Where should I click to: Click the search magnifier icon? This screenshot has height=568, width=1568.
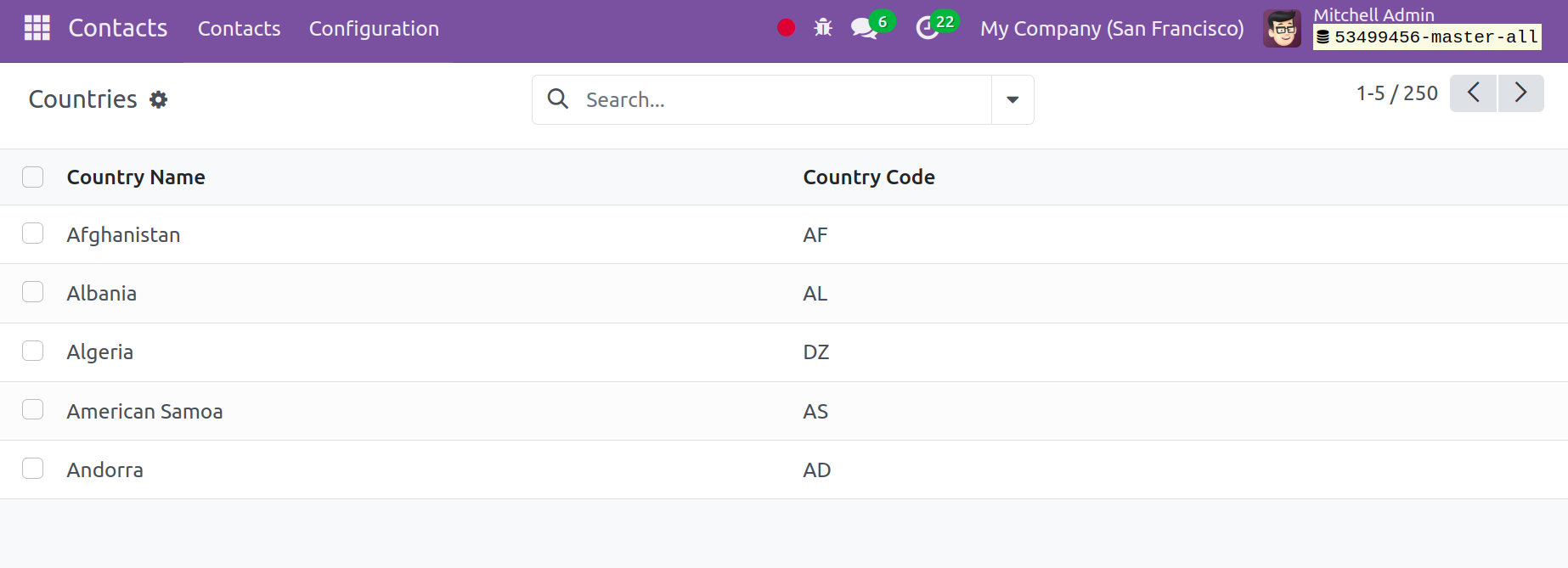click(557, 99)
